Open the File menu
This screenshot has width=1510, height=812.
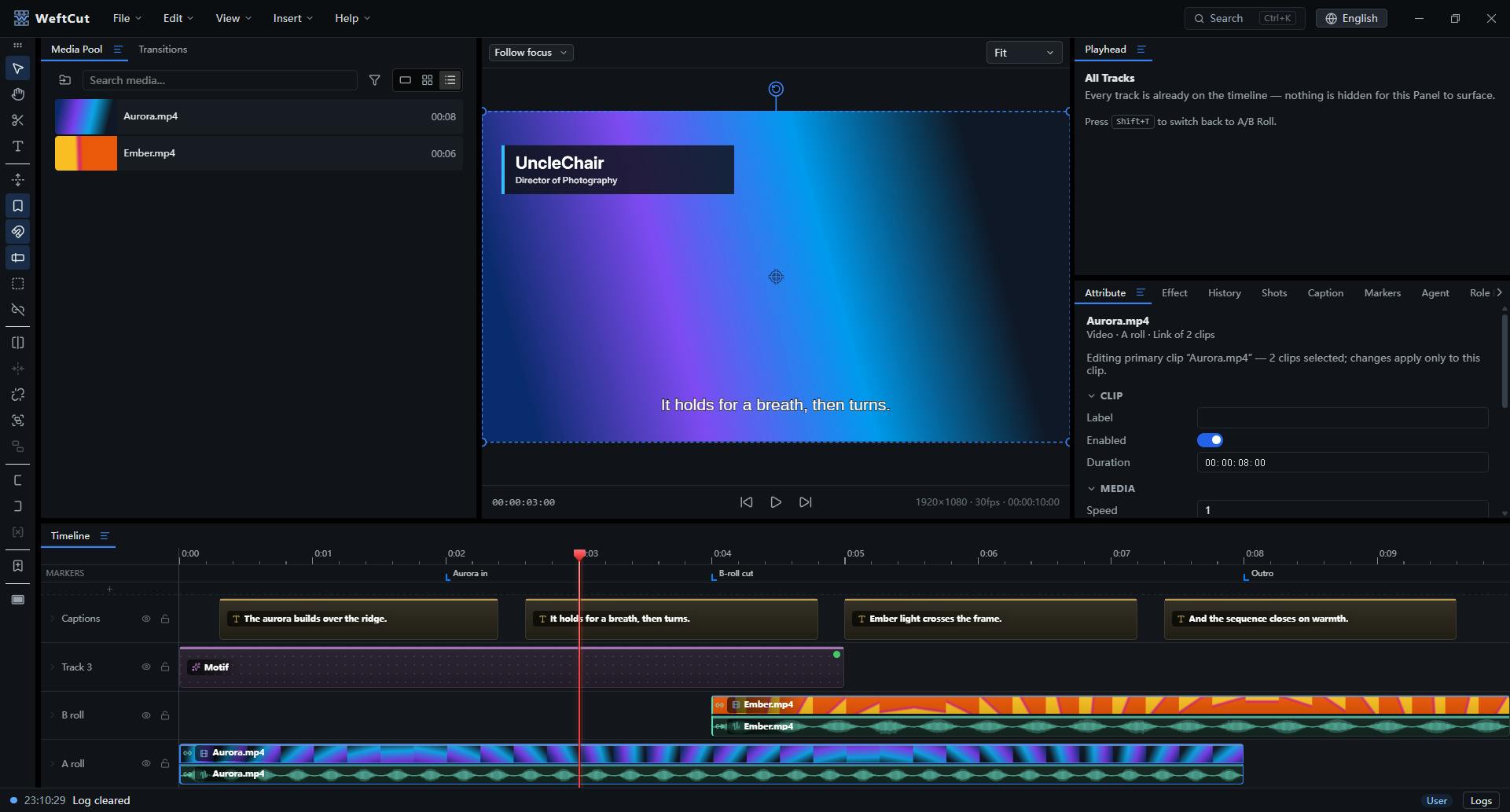click(x=127, y=18)
